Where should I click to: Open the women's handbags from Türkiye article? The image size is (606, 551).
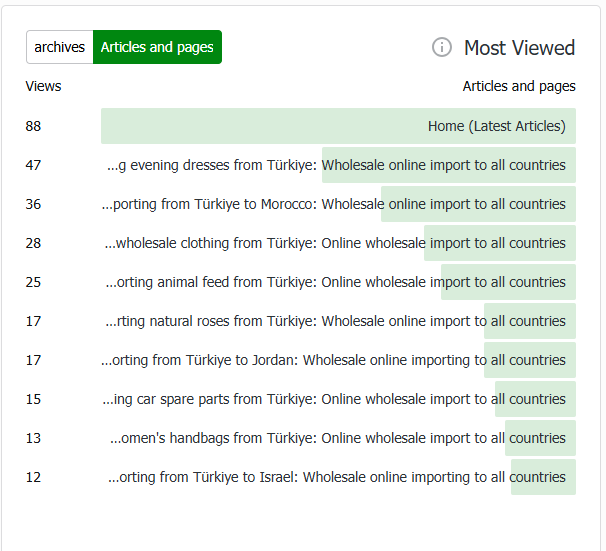338,438
